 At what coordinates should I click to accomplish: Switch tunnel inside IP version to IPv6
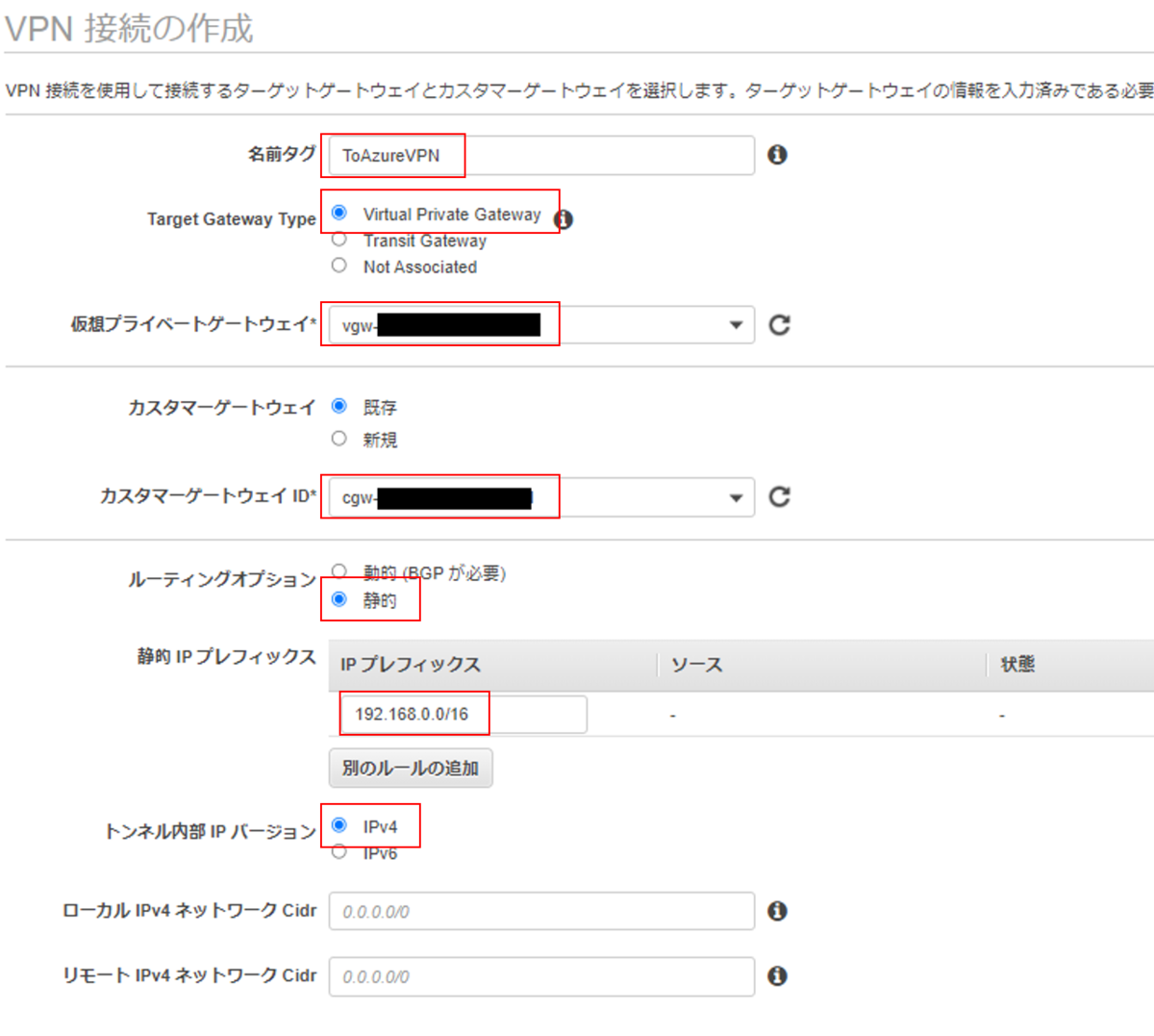[x=339, y=850]
